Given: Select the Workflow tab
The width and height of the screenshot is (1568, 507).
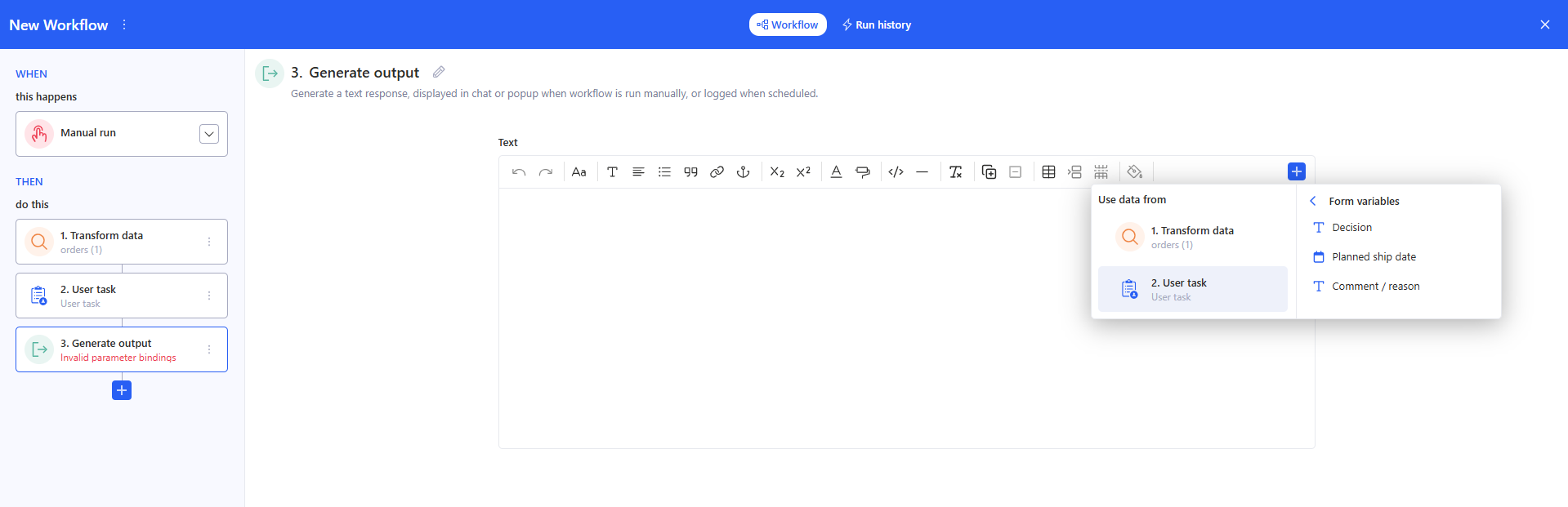Looking at the screenshot, I should (x=788, y=25).
